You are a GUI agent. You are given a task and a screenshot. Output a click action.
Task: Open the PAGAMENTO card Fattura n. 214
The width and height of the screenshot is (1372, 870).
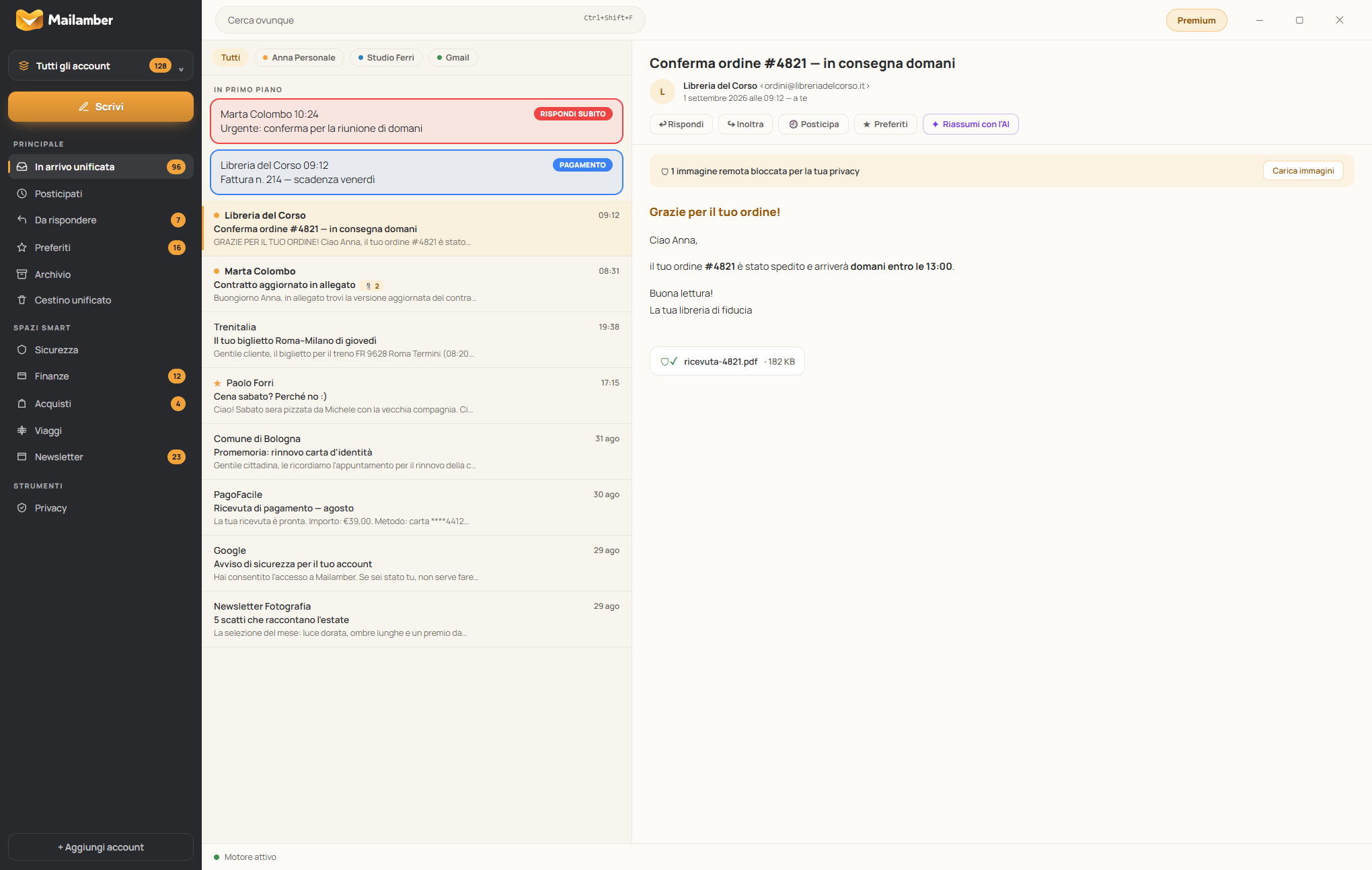point(416,172)
